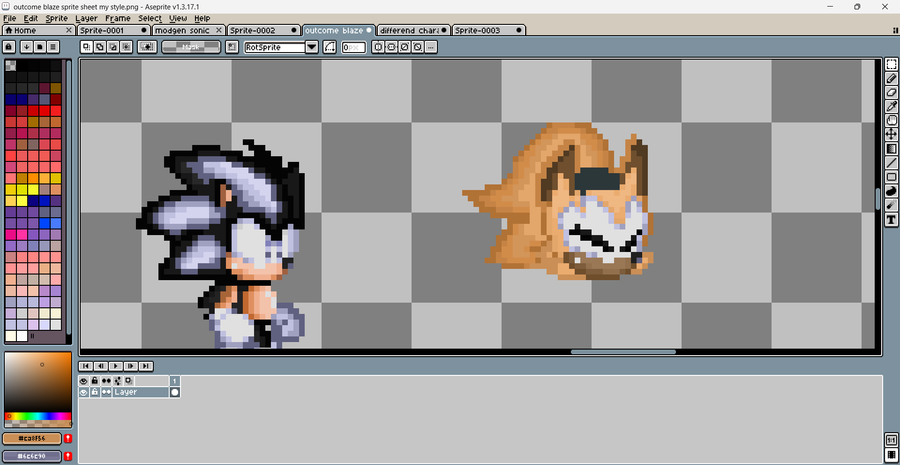Switch to the modgen sonic tab
The height and width of the screenshot is (465, 900).
(x=188, y=30)
